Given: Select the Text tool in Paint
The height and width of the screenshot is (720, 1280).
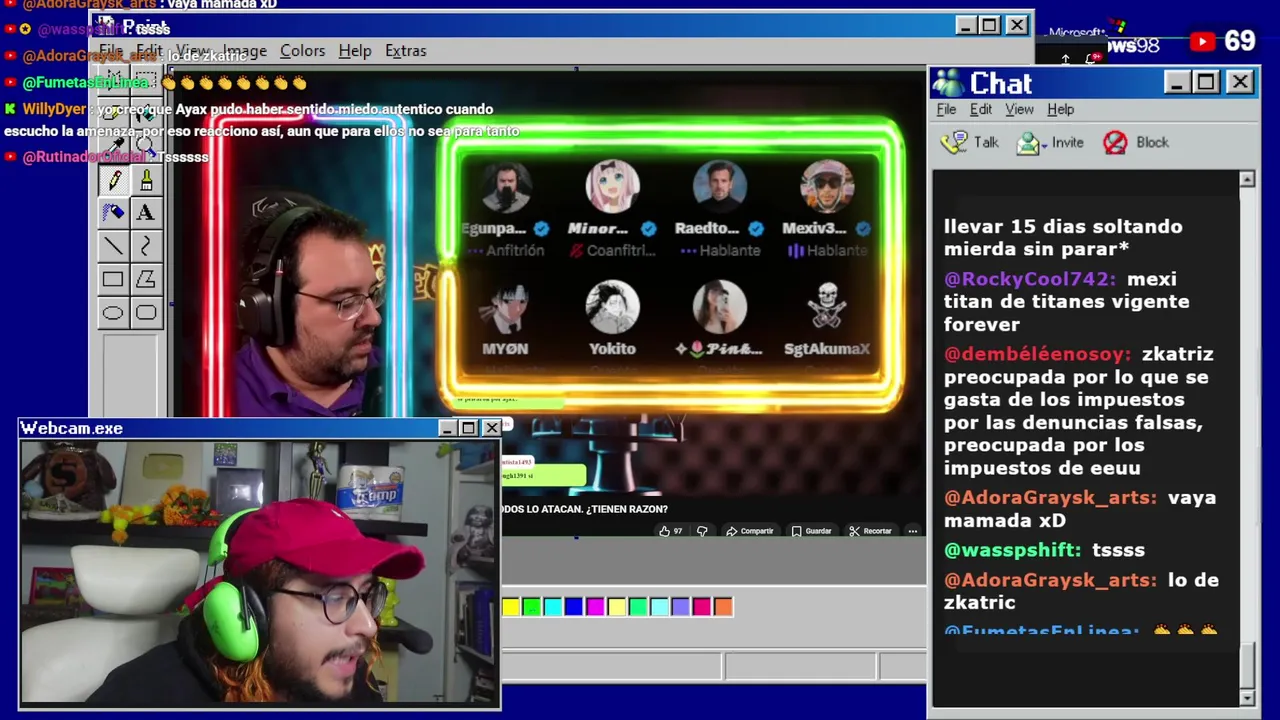Looking at the screenshot, I should (x=146, y=213).
